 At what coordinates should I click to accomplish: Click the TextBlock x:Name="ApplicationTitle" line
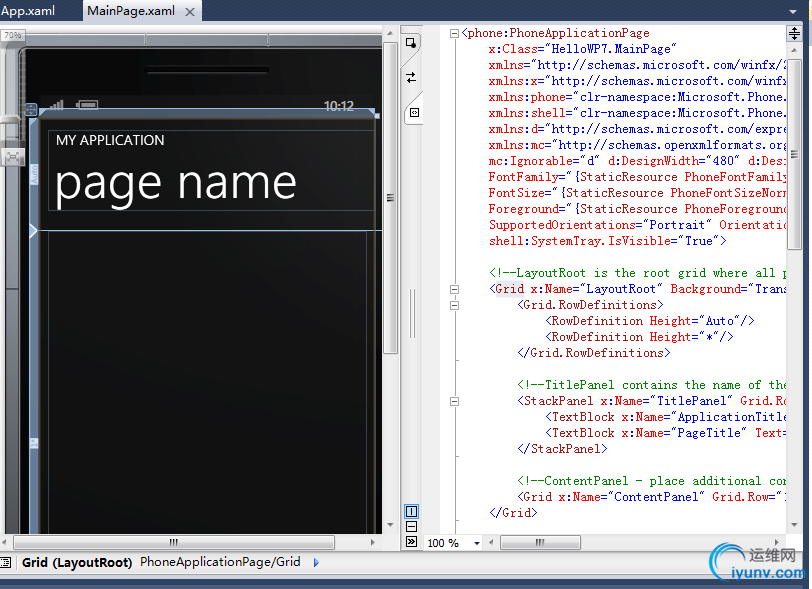coord(665,418)
